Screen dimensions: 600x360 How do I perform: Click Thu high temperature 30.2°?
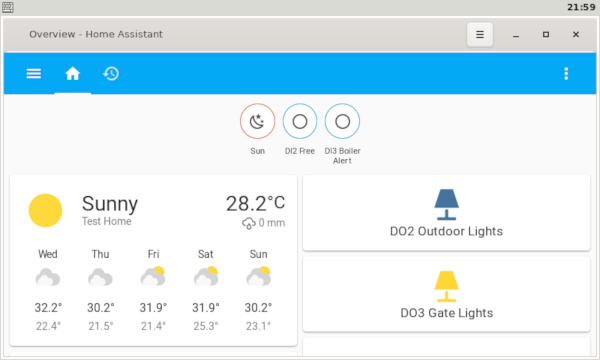click(101, 308)
